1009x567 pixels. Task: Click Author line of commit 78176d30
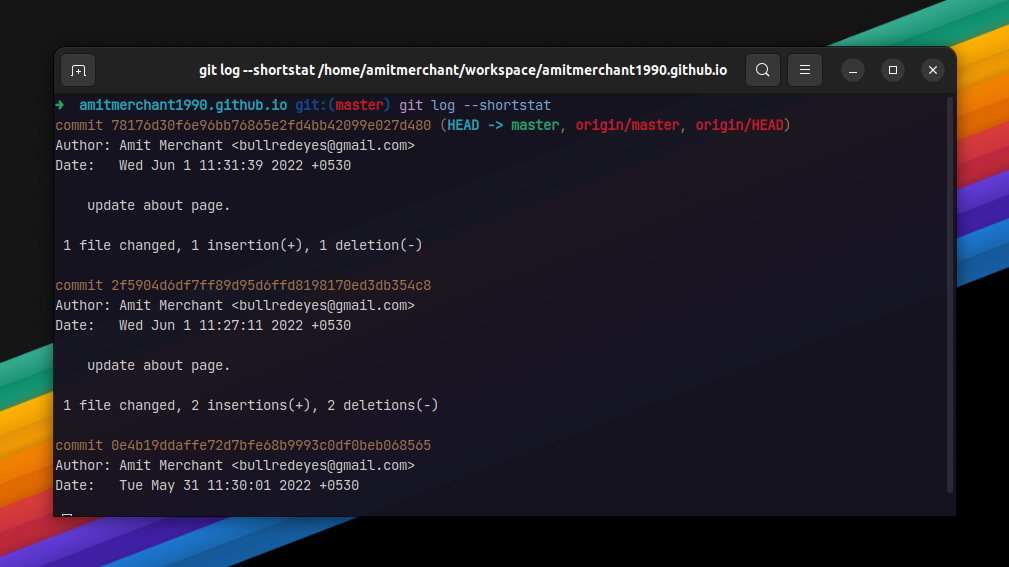(x=235, y=145)
